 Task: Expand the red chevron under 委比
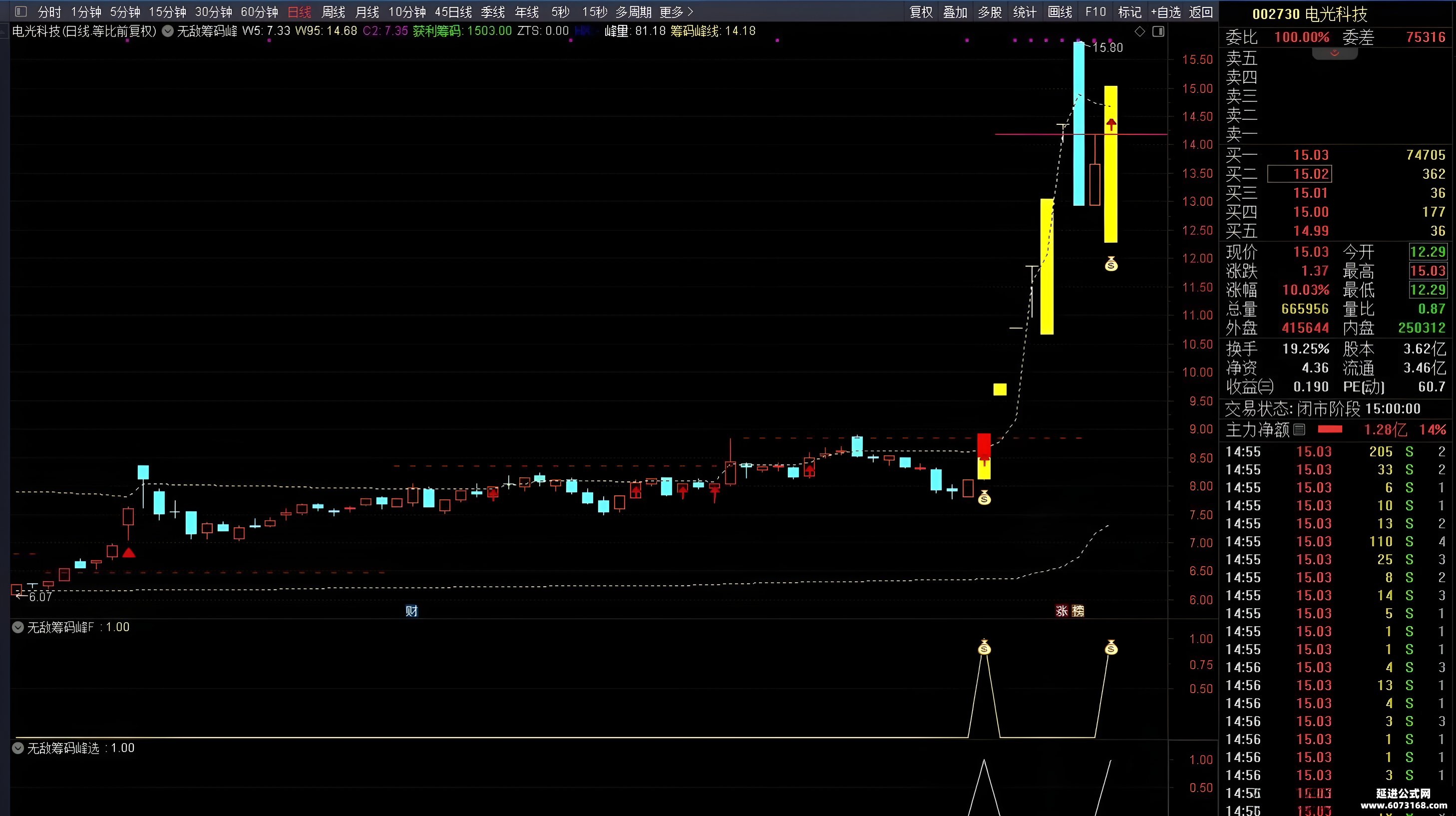click(x=1335, y=53)
